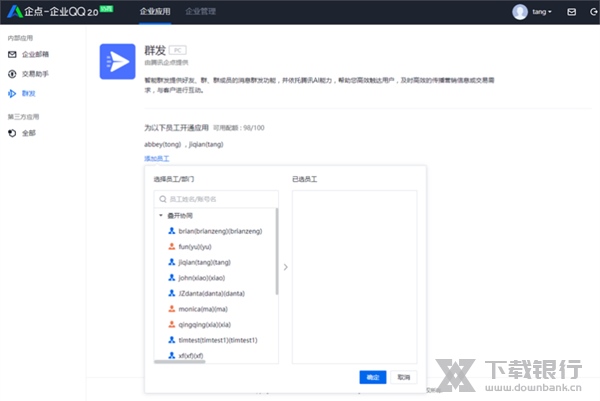Click the employee search field

point(216,199)
